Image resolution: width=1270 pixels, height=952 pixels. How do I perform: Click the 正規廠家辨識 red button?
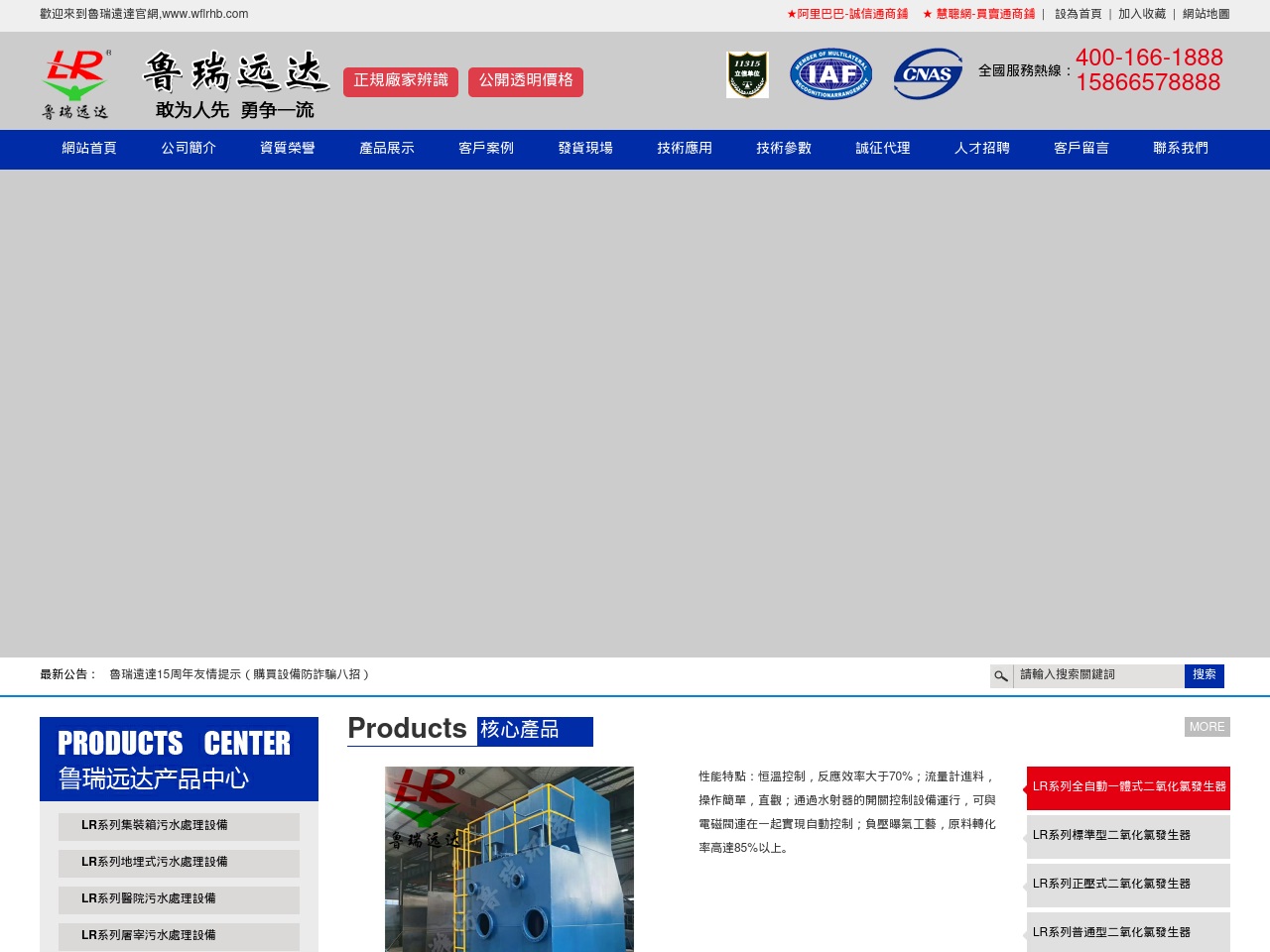click(x=401, y=81)
